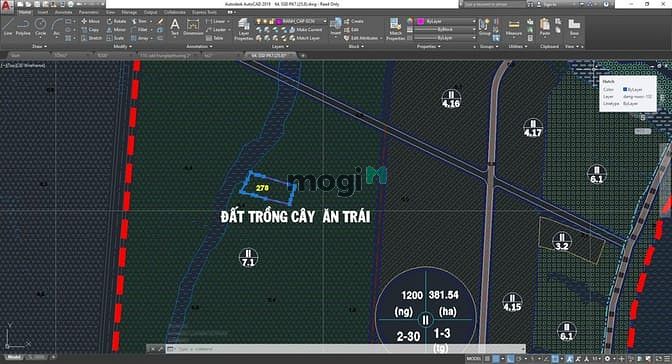Activate the Move command
Viewport: 672px width, 364px height.
(90, 21)
